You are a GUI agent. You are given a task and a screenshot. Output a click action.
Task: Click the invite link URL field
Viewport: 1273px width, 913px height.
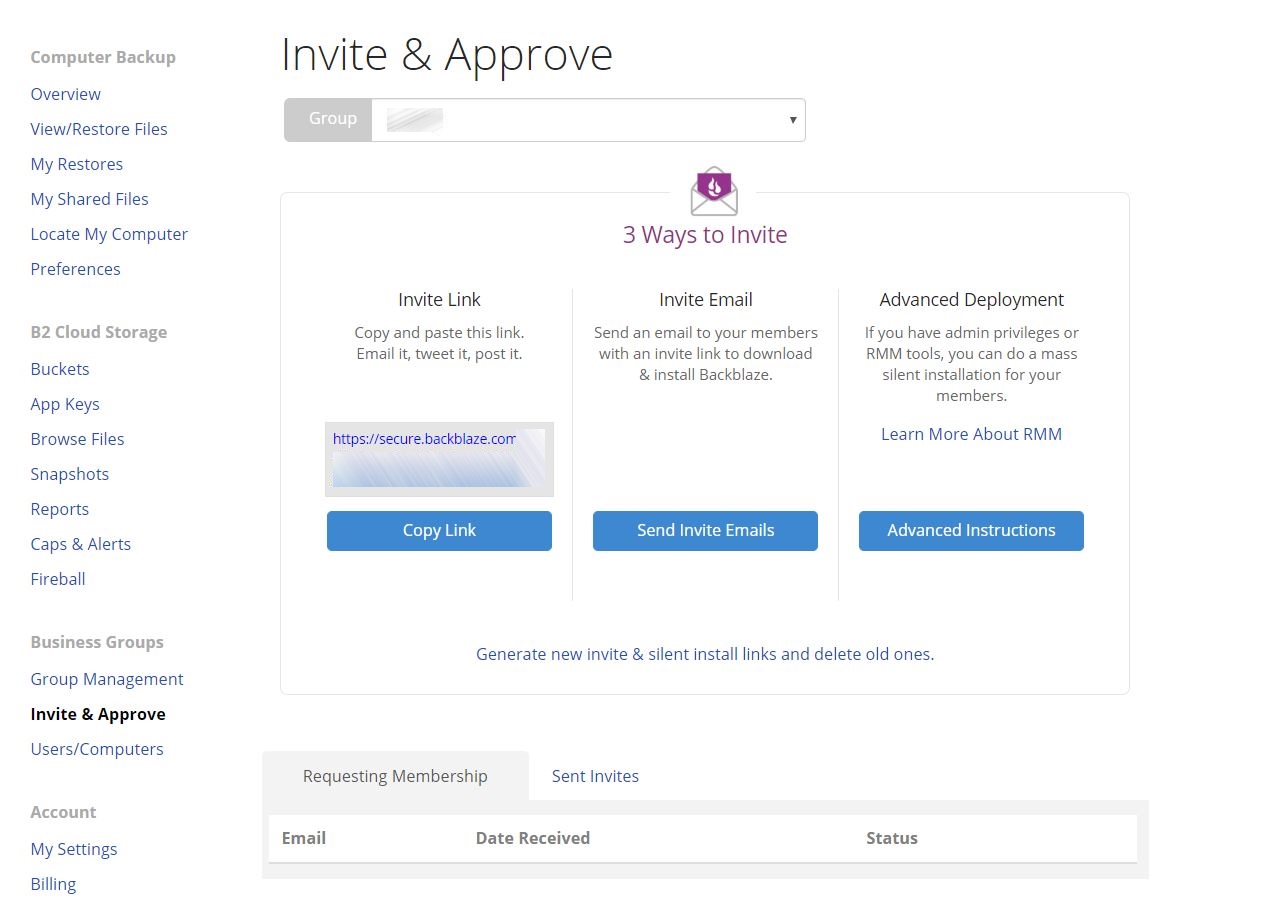pyautogui.click(x=439, y=459)
